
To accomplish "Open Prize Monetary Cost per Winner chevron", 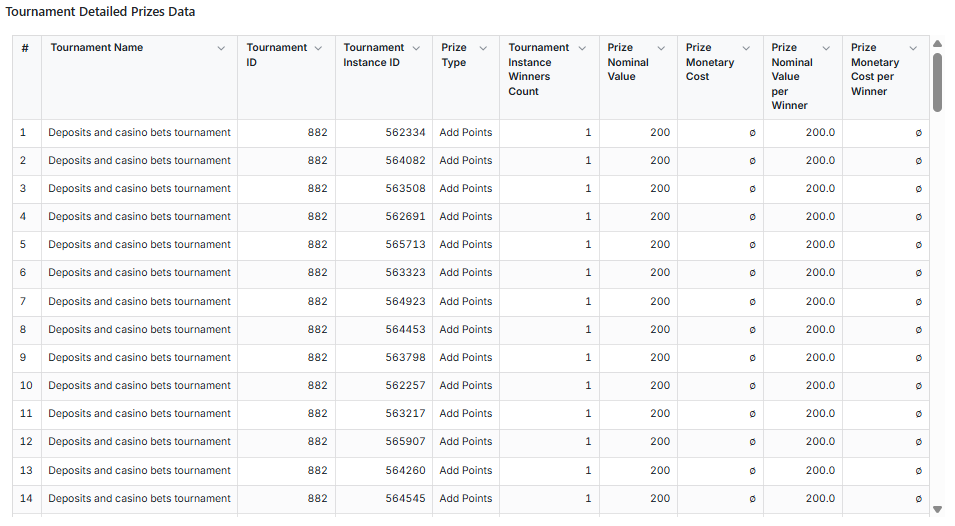I will pos(913,48).
